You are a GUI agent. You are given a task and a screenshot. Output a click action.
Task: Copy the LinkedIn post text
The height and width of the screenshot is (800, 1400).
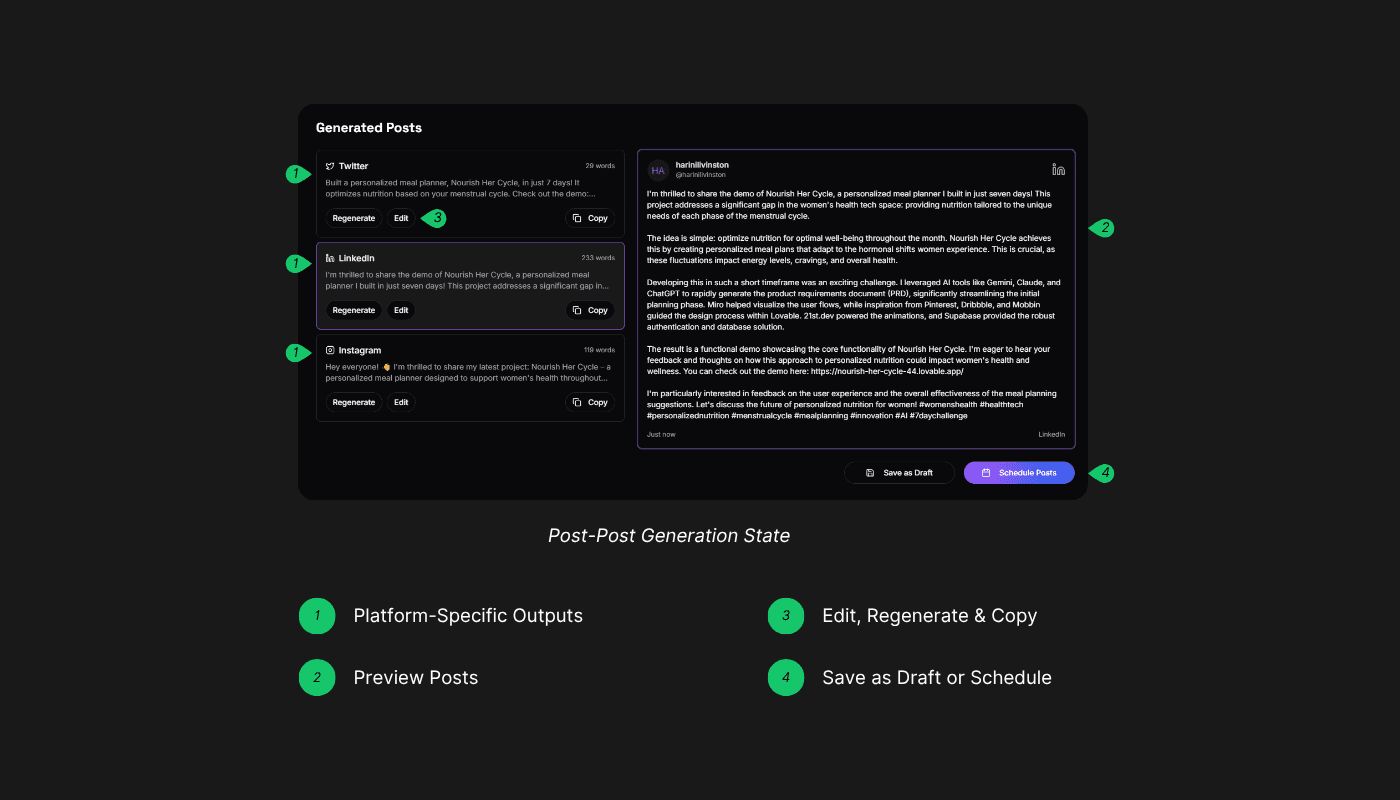point(590,310)
